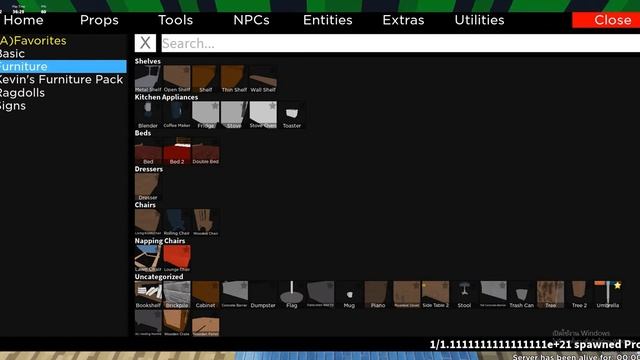Pick the Double Bed prop
The height and width of the screenshot is (360, 640).
pyautogui.click(x=206, y=151)
